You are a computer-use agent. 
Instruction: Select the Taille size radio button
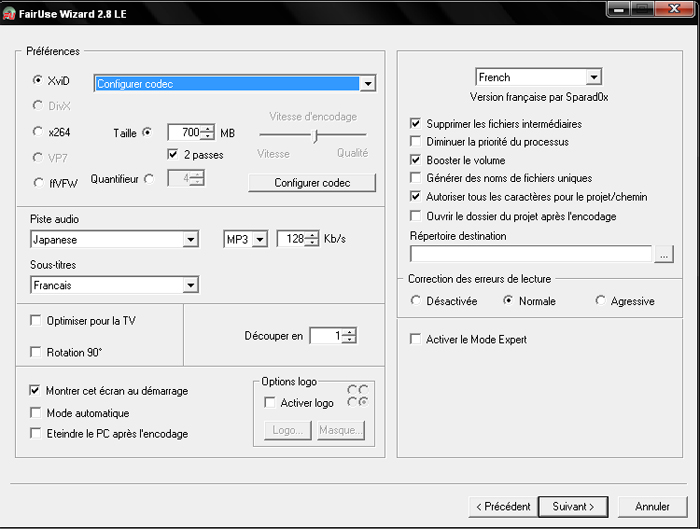(147, 132)
